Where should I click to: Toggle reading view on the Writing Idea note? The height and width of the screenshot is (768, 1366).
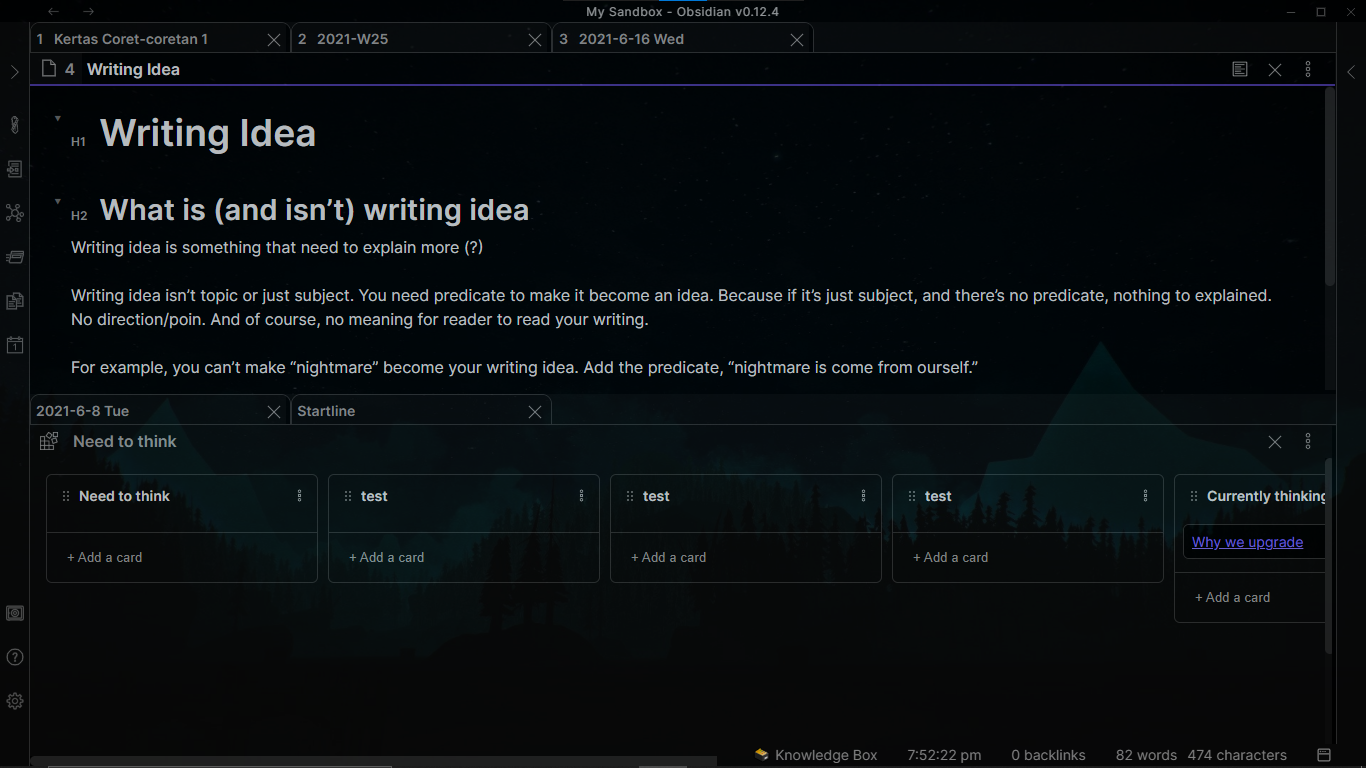1240,69
